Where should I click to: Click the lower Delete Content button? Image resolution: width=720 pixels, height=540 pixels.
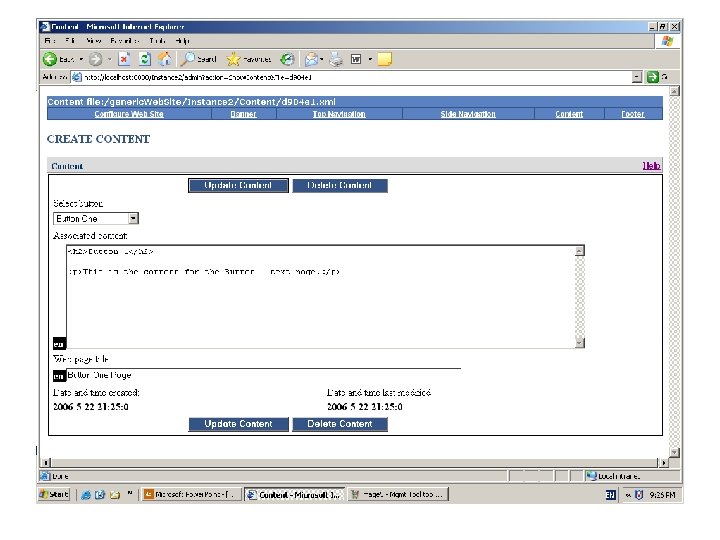point(340,424)
